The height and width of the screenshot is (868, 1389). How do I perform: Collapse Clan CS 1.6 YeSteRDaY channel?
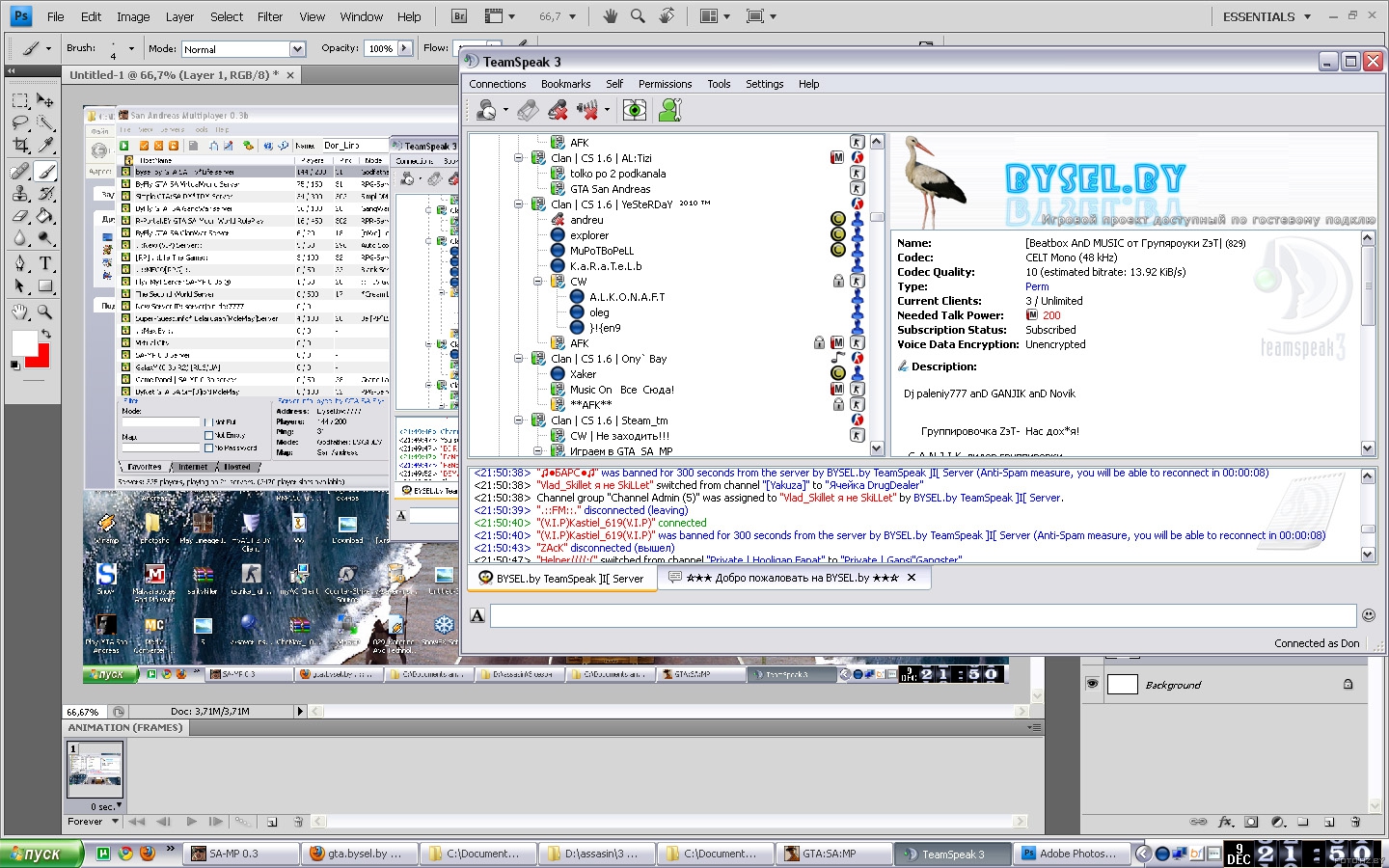519,204
